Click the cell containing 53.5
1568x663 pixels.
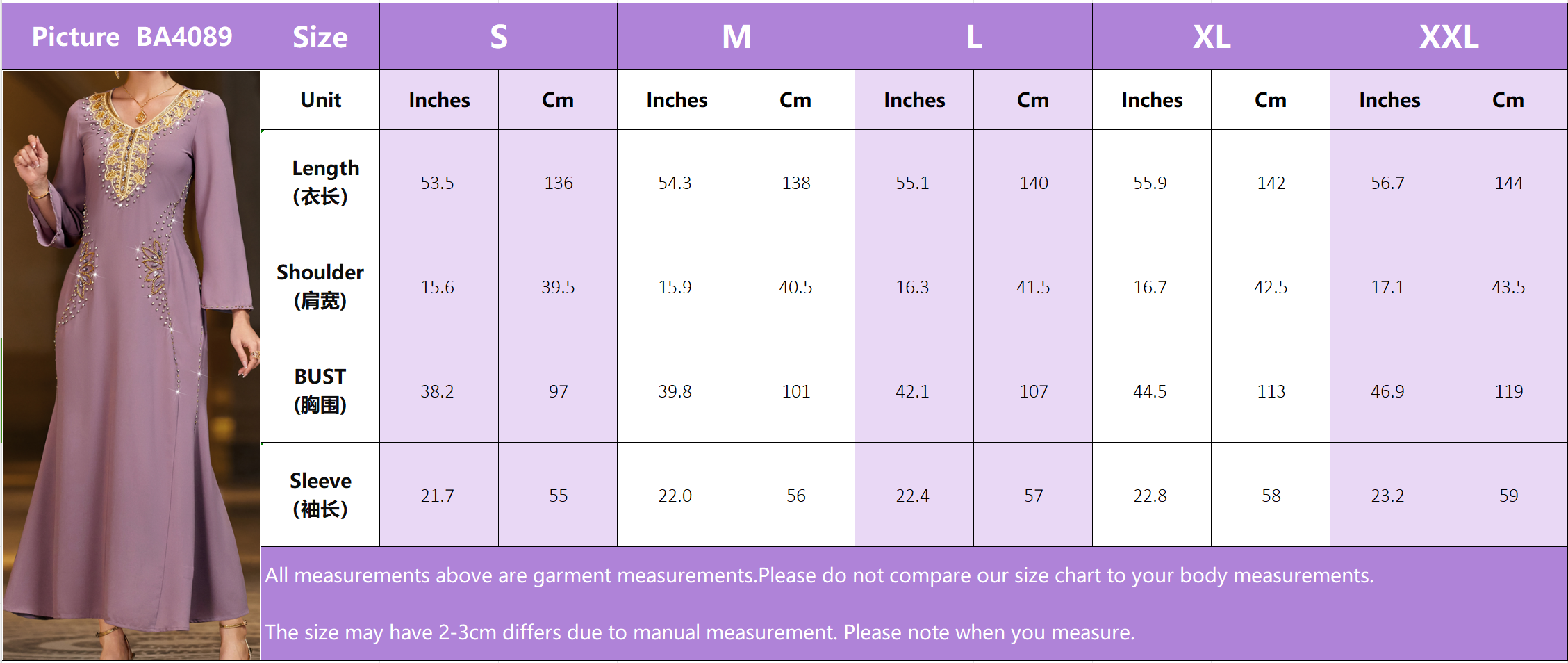[x=437, y=183]
